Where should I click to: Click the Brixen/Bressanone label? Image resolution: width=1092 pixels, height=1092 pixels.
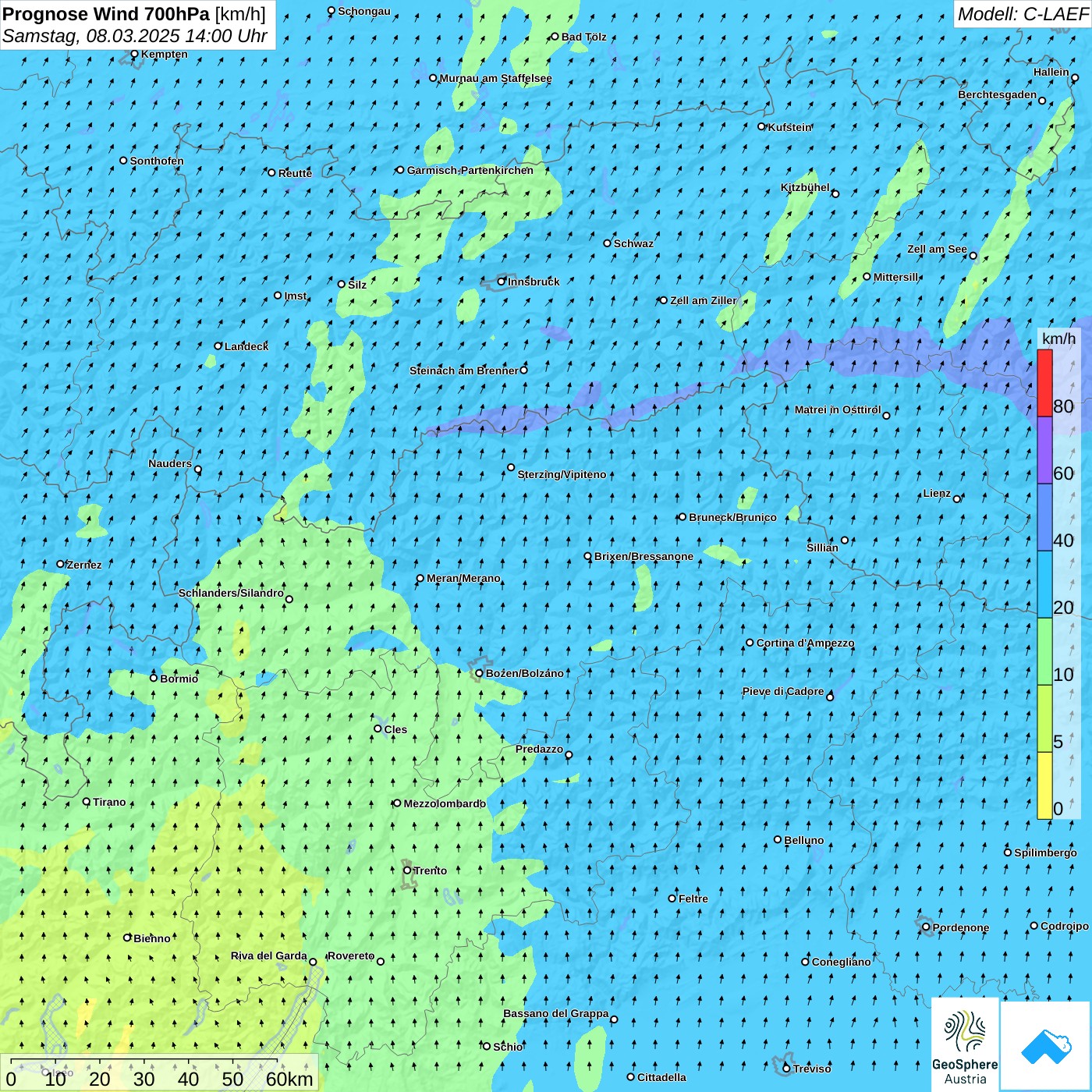(x=643, y=556)
